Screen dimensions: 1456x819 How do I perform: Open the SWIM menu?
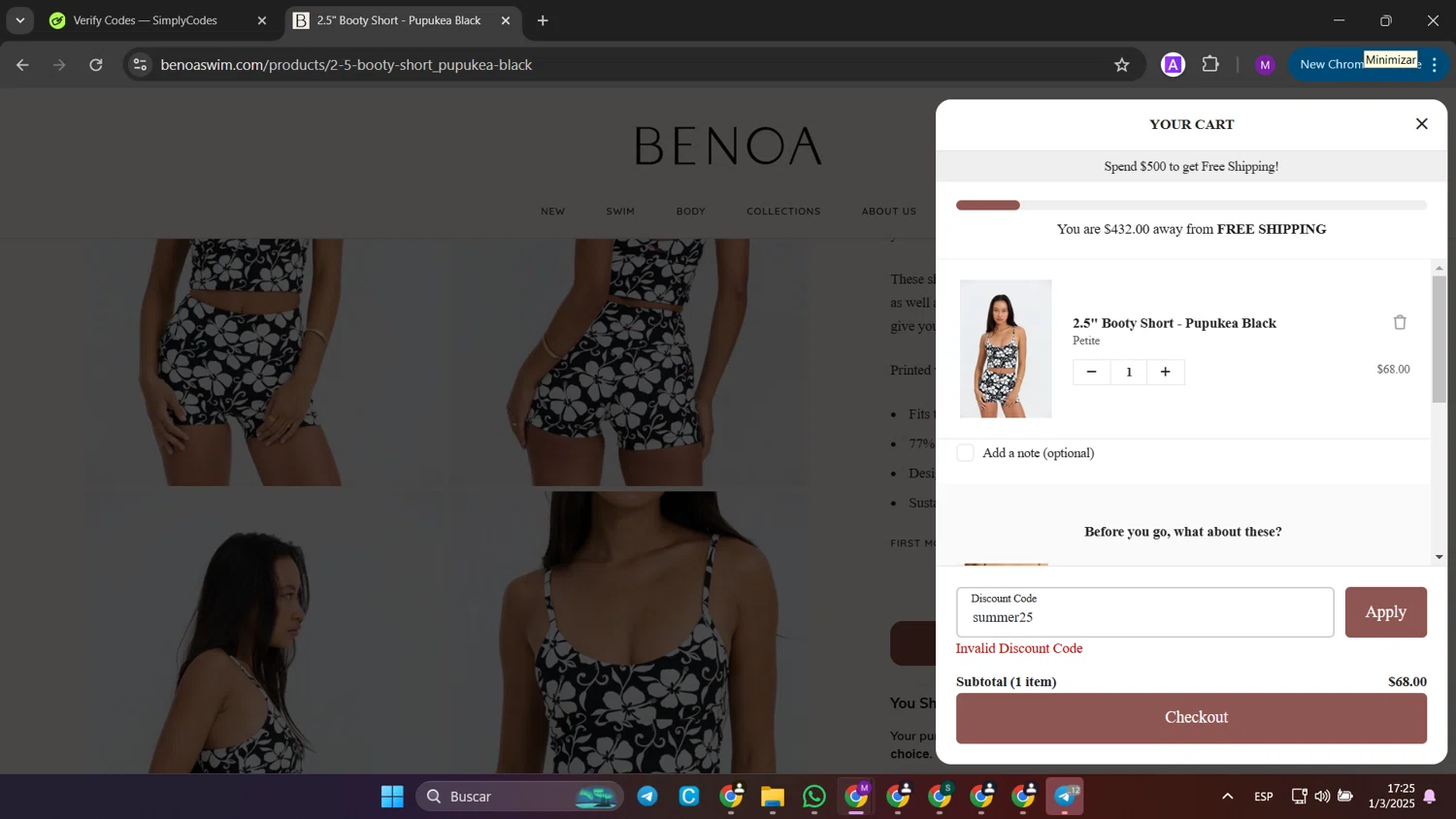coord(620,212)
